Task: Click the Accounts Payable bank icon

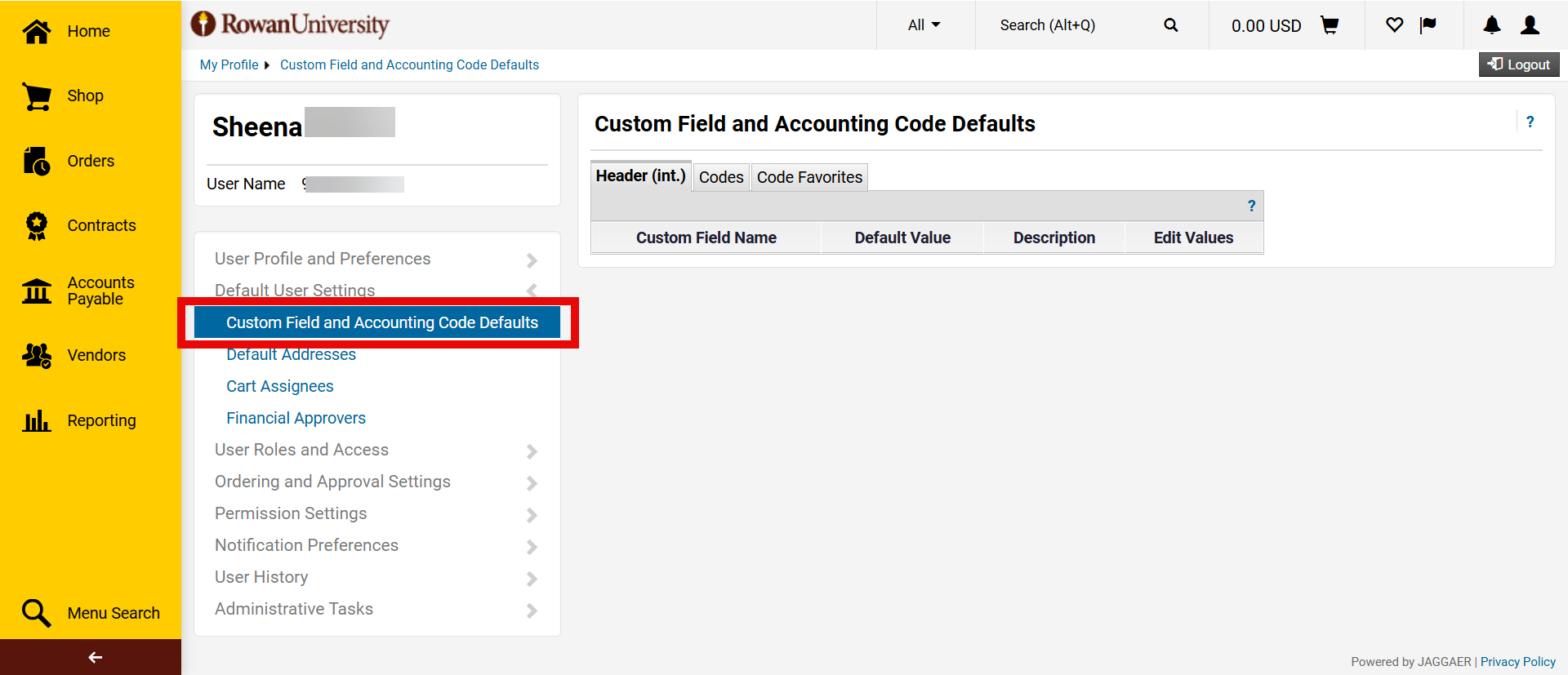Action: (x=37, y=291)
